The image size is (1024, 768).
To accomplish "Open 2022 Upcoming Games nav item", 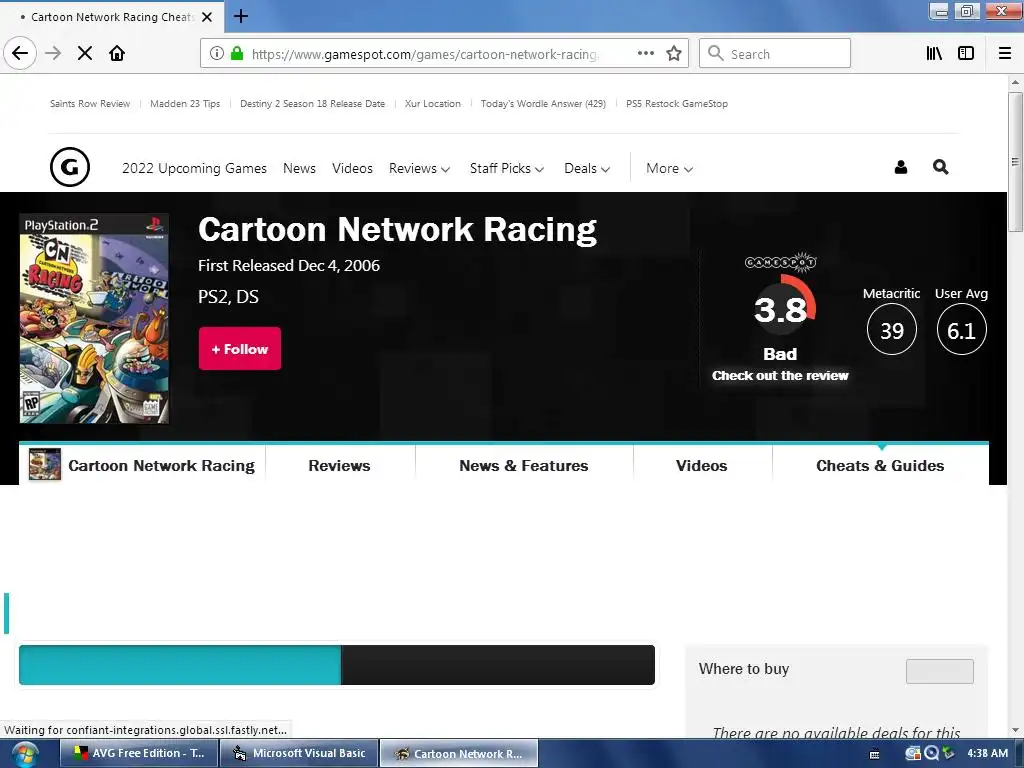I will pos(195,168).
